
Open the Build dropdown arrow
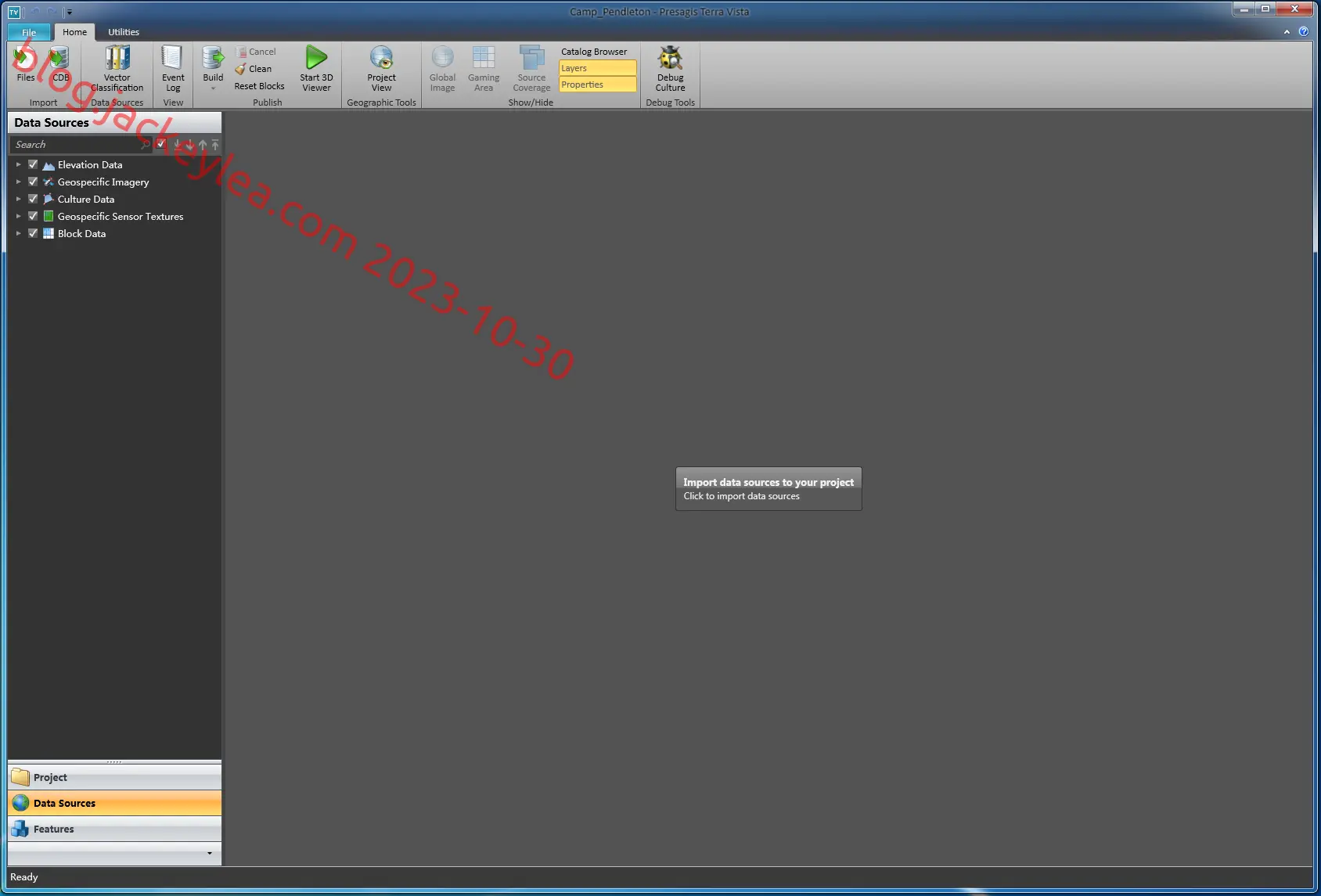(213, 88)
